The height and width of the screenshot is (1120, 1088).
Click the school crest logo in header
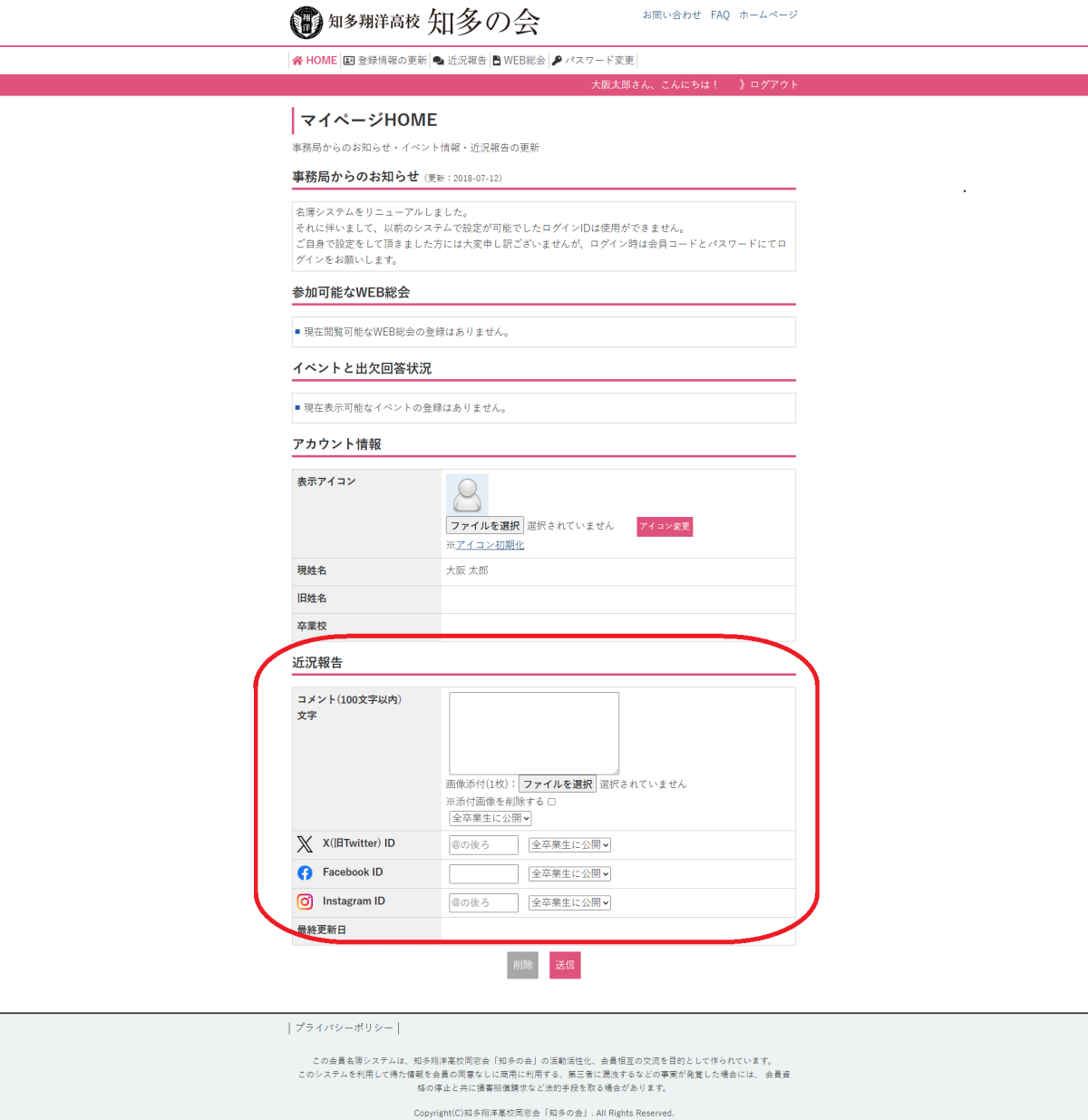click(x=306, y=23)
